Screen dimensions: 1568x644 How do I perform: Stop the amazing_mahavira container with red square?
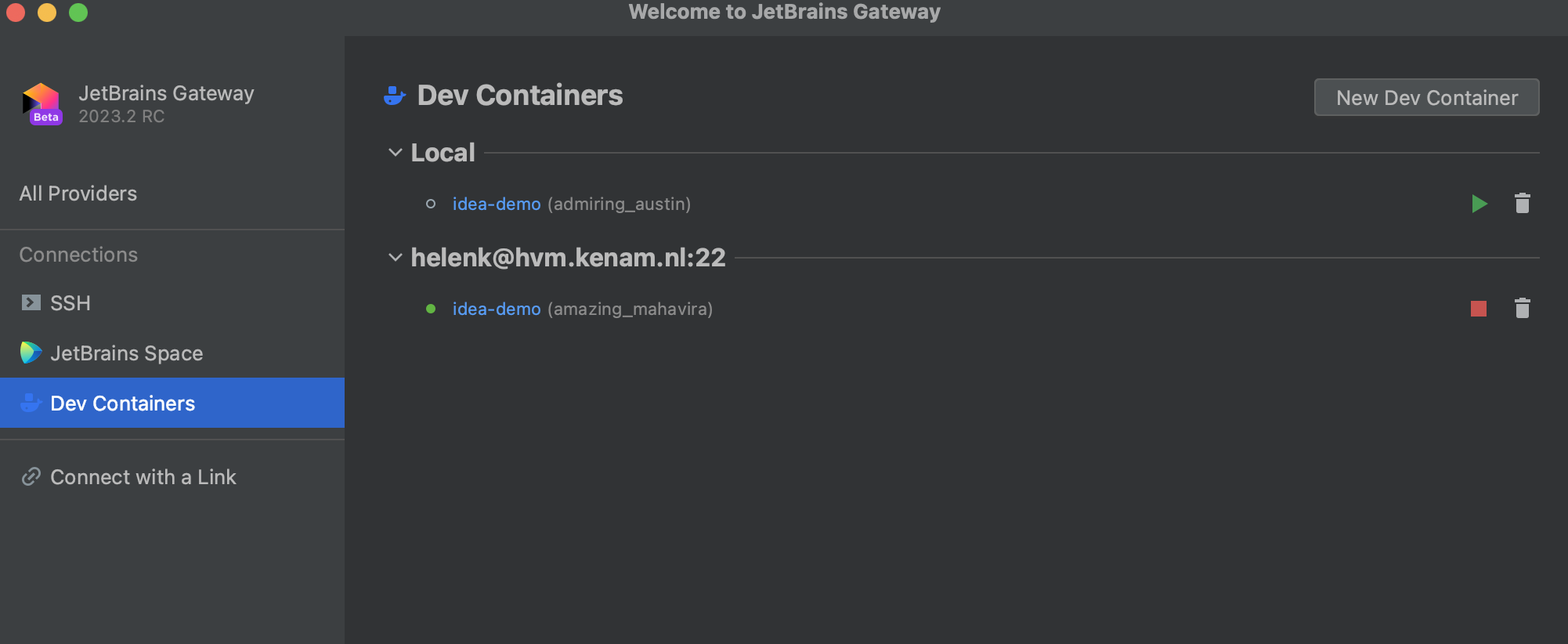[1479, 309]
